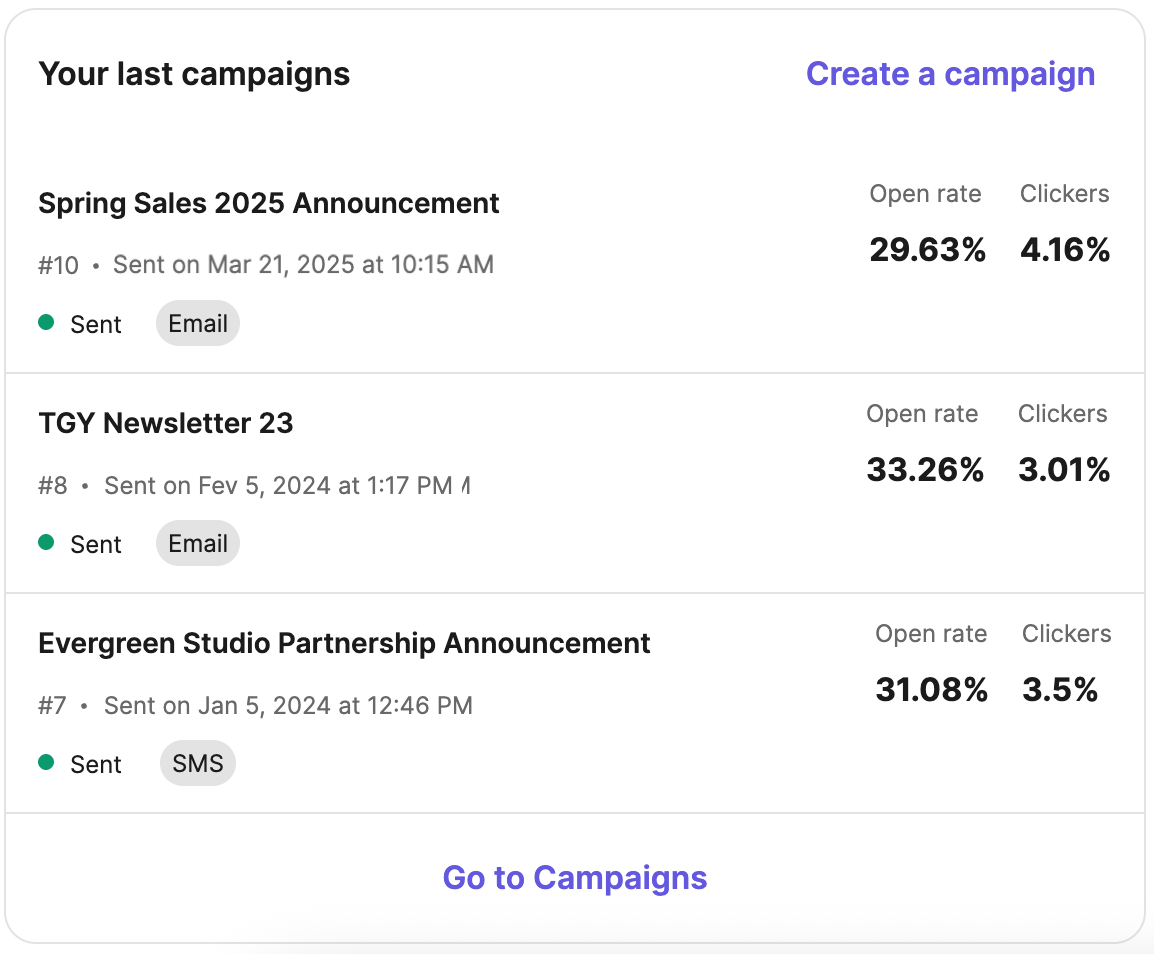The height and width of the screenshot is (954, 1154).
Task: Select the Email badge on Spring Sales 2025 Announcement
Action: click(x=197, y=323)
